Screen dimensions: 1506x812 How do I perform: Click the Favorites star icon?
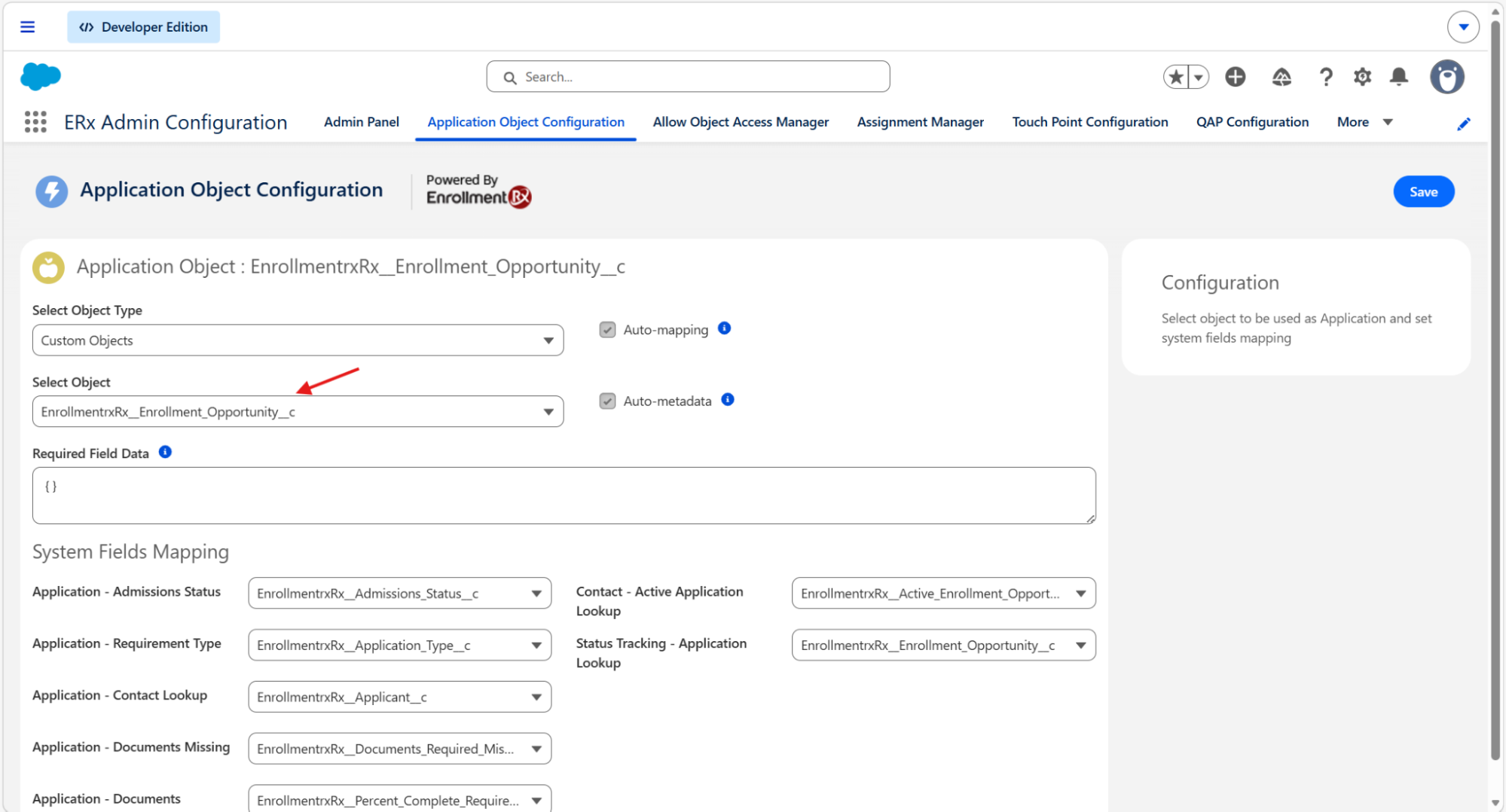pyautogui.click(x=1176, y=77)
